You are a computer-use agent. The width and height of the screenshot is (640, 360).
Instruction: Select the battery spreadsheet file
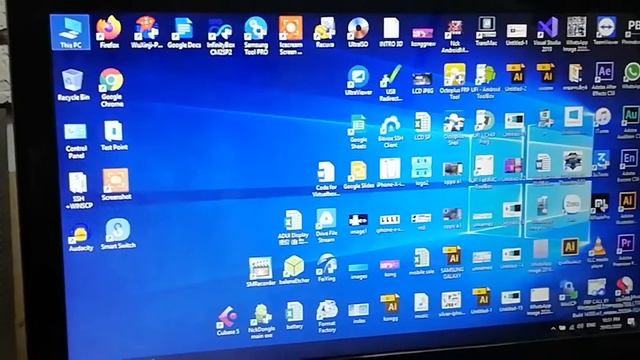click(294, 316)
